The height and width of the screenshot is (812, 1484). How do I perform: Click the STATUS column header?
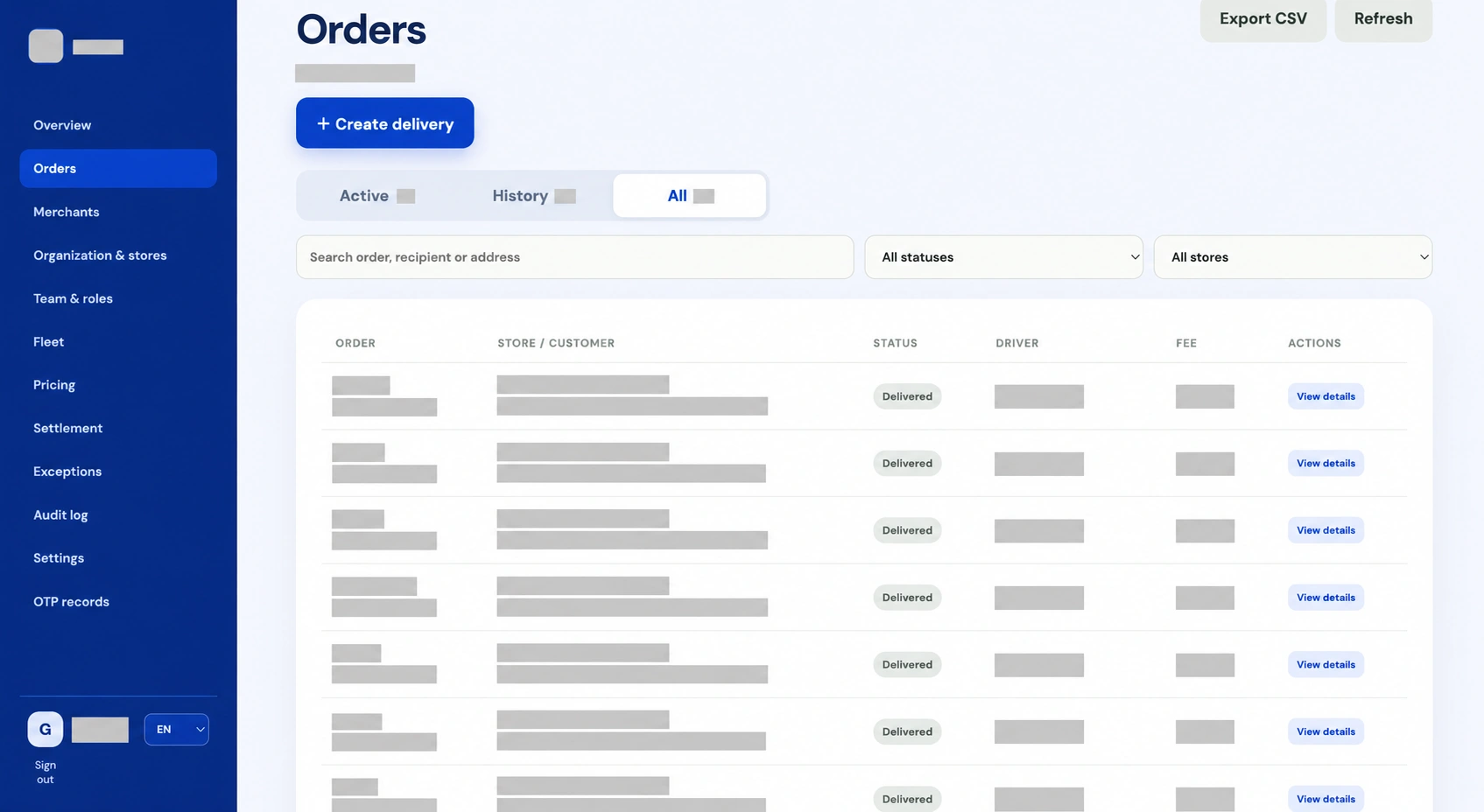895,343
